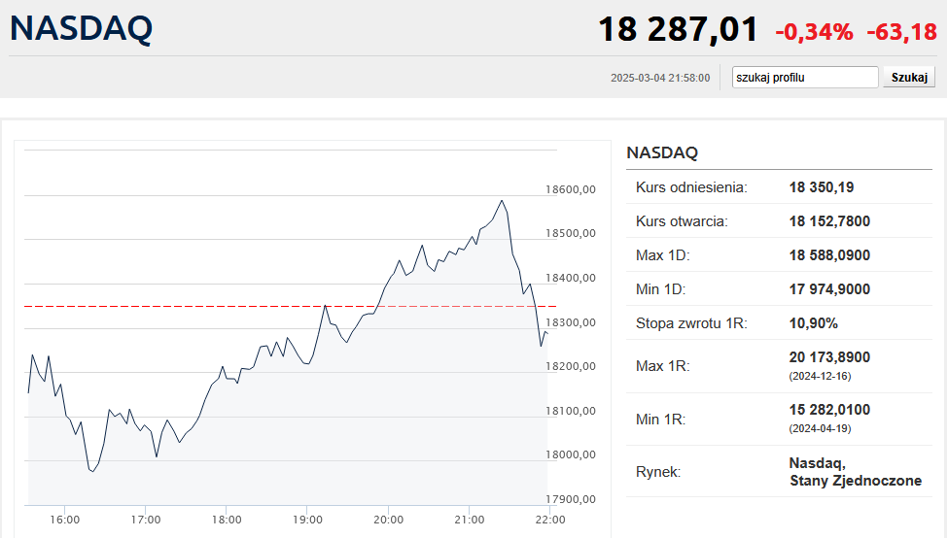Click the 18500,00 axis label on chart
Screen dimensions: 948x538
click(x=570, y=233)
